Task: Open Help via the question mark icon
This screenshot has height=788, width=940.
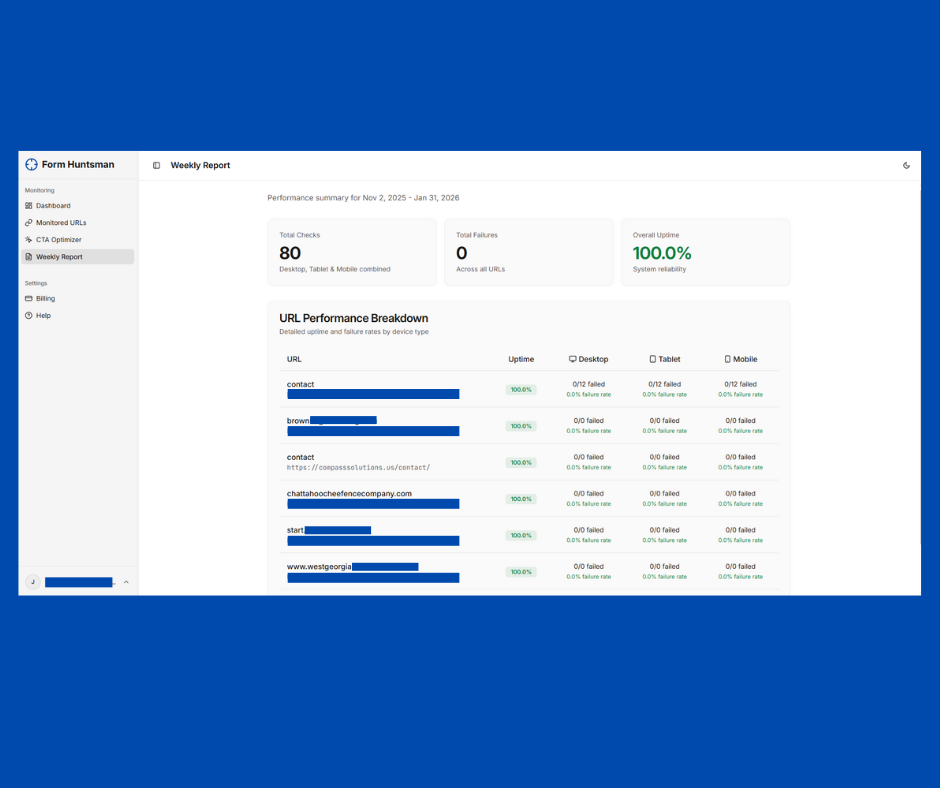Action: [x=29, y=315]
